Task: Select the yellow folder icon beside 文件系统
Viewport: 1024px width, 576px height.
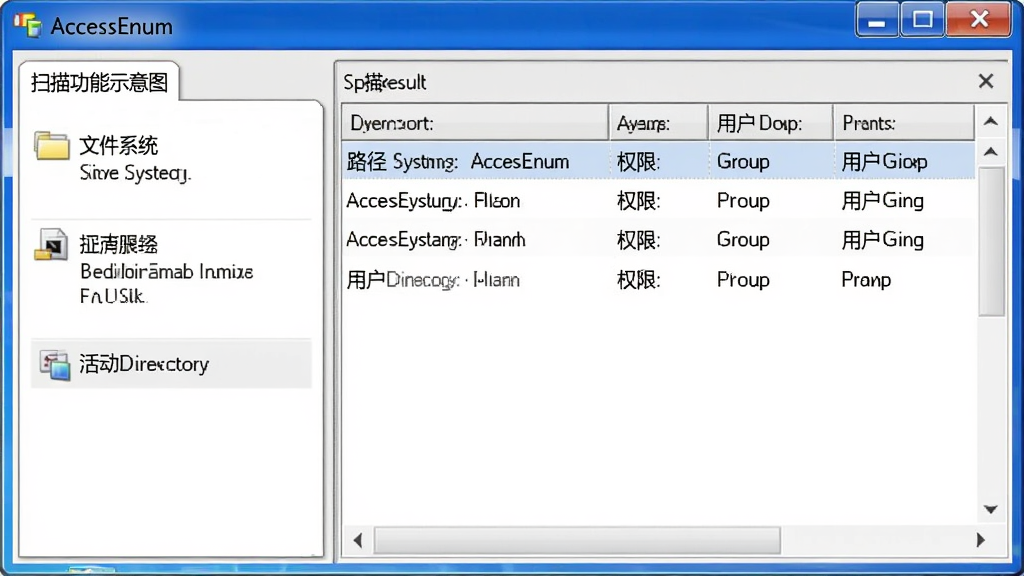Action: click(52, 146)
